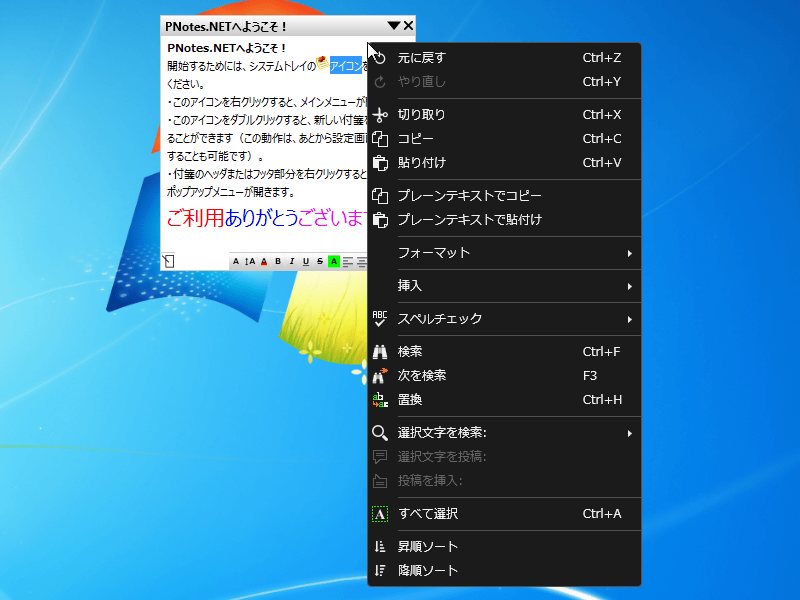This screenshot has height=600, width=800.
Task: Click the note icon in note footer corner
Action: (168, 261)
